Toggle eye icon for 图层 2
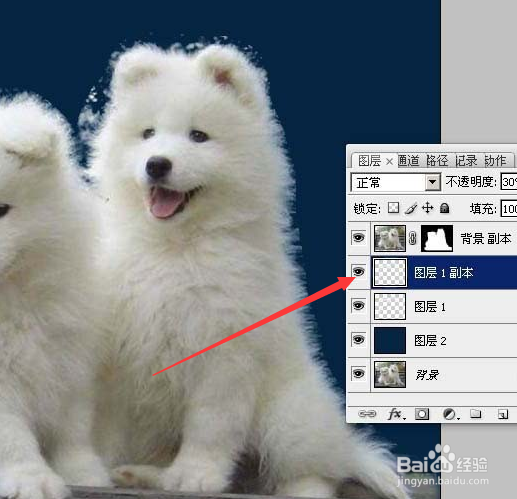517x499 pixels. click(x=358, y=340)
